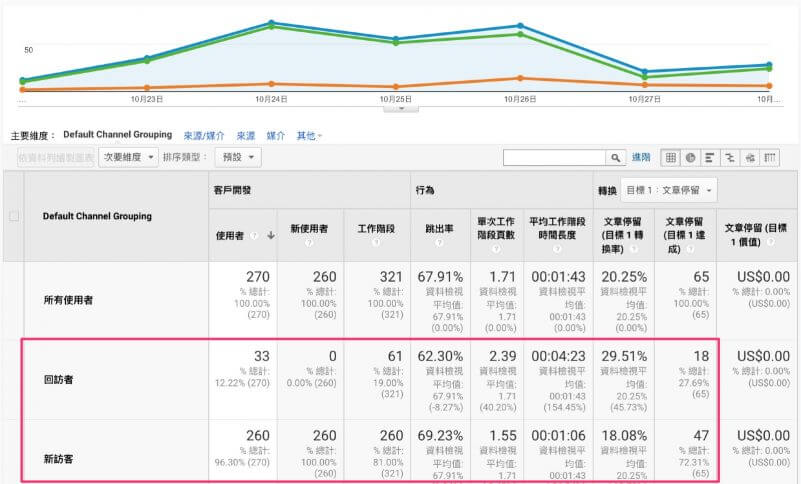Click the 單次工作階段頁數 column header
801x484 pixels.
496,228
